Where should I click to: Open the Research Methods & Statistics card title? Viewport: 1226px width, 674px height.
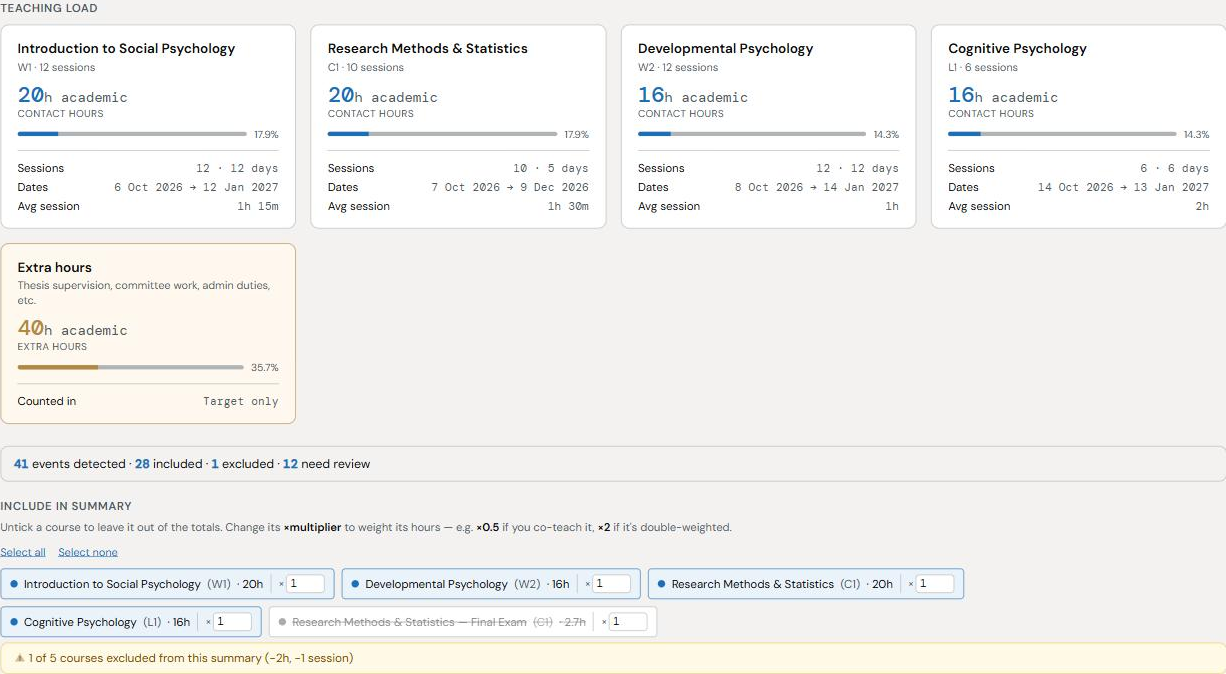coord(428,48)
